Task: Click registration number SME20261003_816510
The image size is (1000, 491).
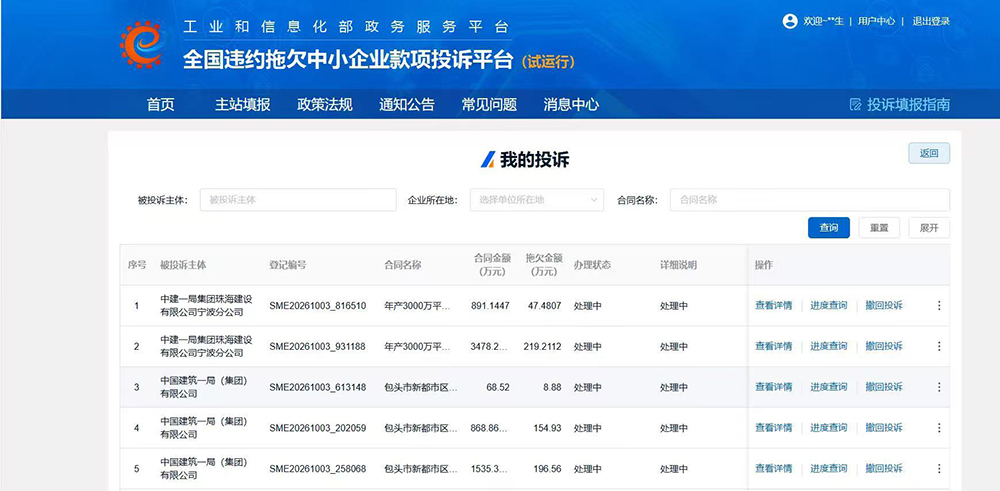Action: coord(318,305)
